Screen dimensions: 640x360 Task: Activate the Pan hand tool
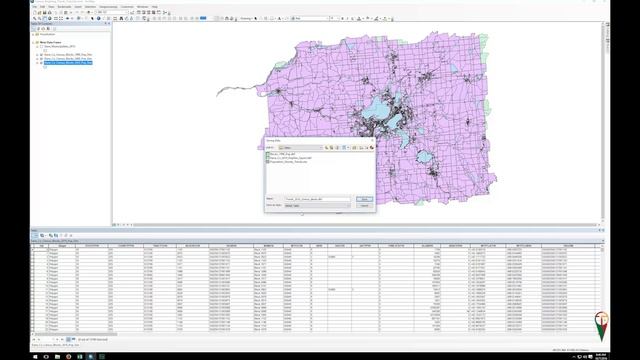click(x=45, y=18)
